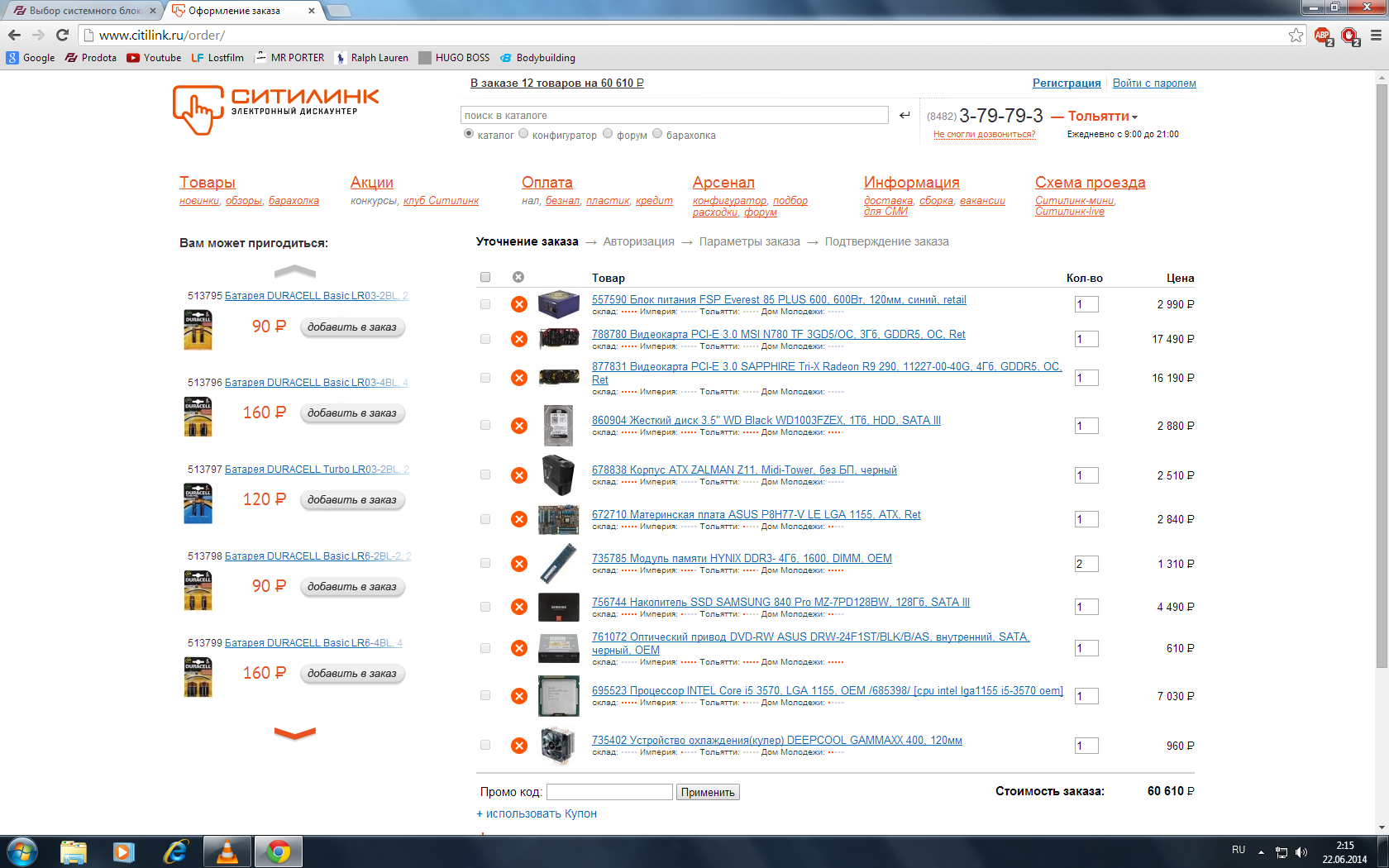Open the Информация menu
The height and width of the screenshot is (868, 1389).
(912, 183)
